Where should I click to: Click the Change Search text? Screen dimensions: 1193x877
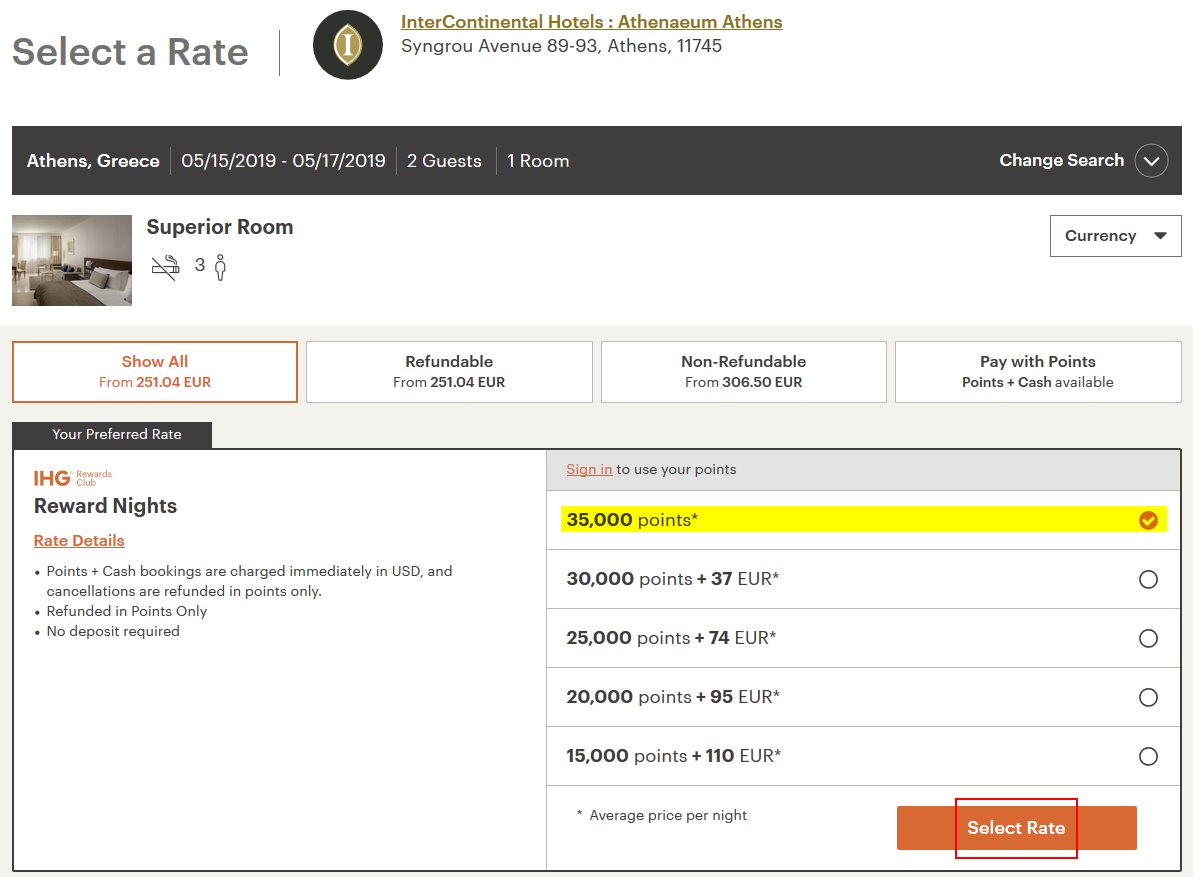point(1061,160)
